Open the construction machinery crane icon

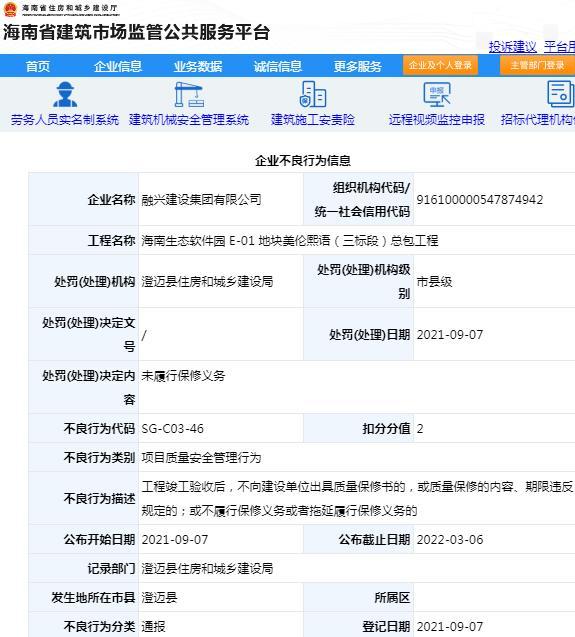[x=189, y=94]
